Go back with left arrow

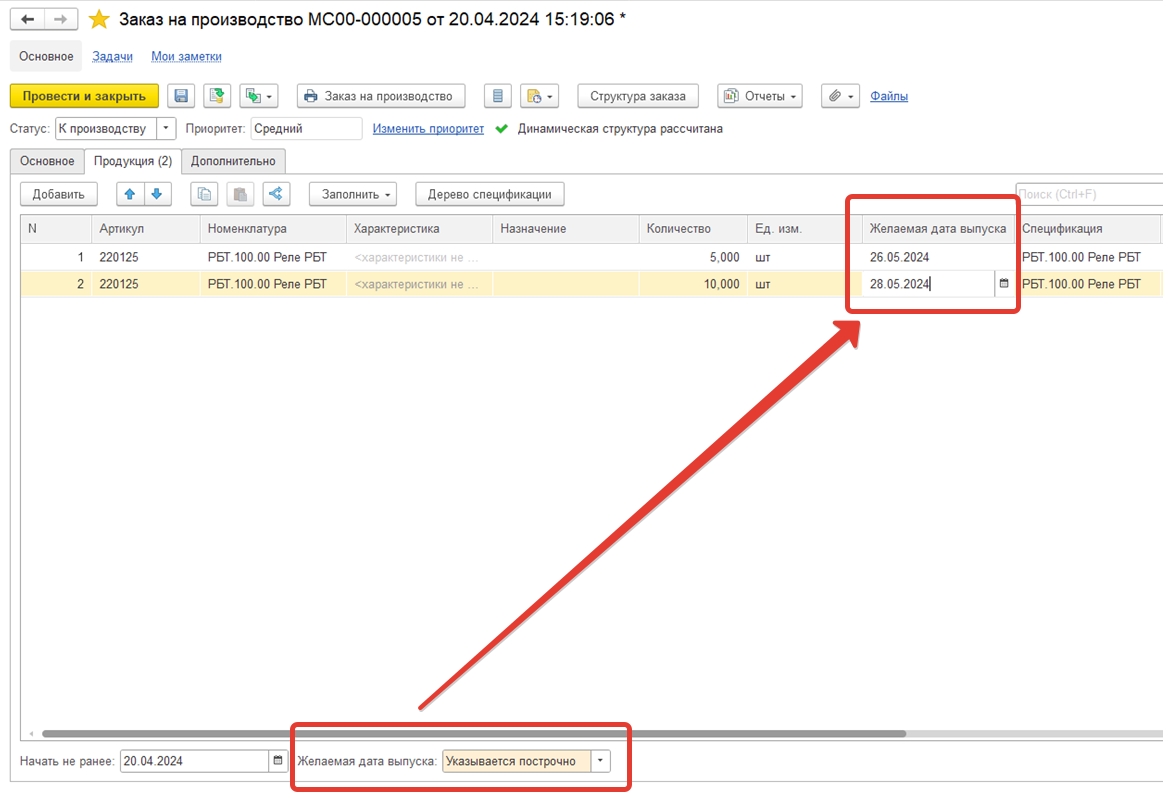pyautogui.click(x=27, y=19)
